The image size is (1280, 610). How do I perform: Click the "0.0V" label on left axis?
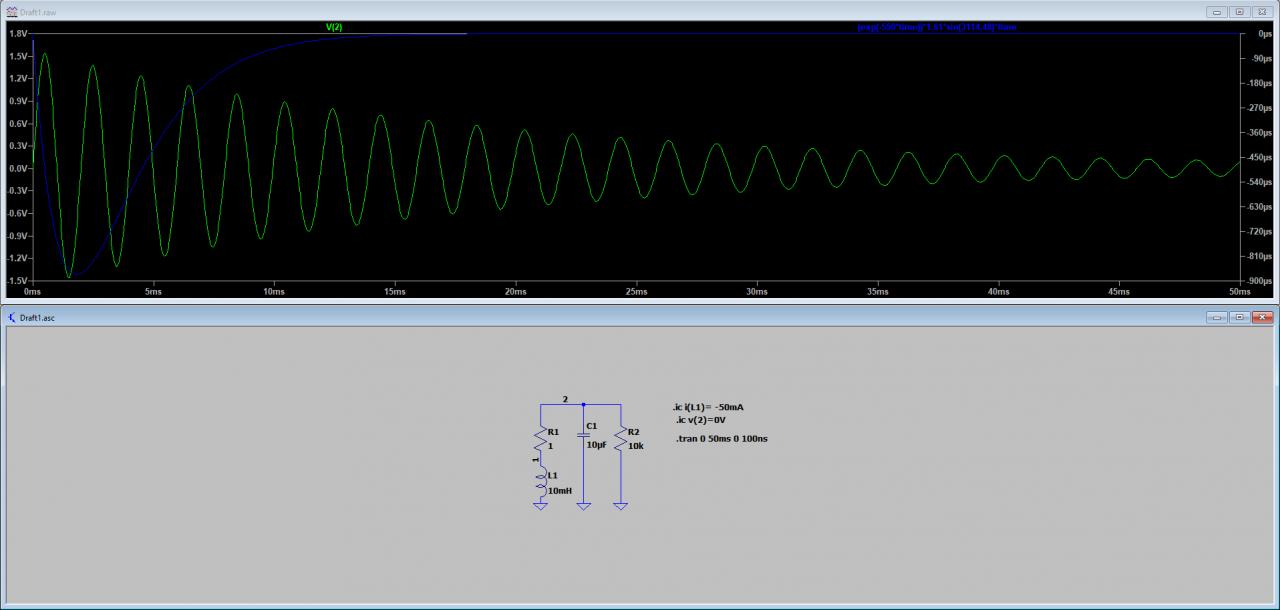click(18, 169)
